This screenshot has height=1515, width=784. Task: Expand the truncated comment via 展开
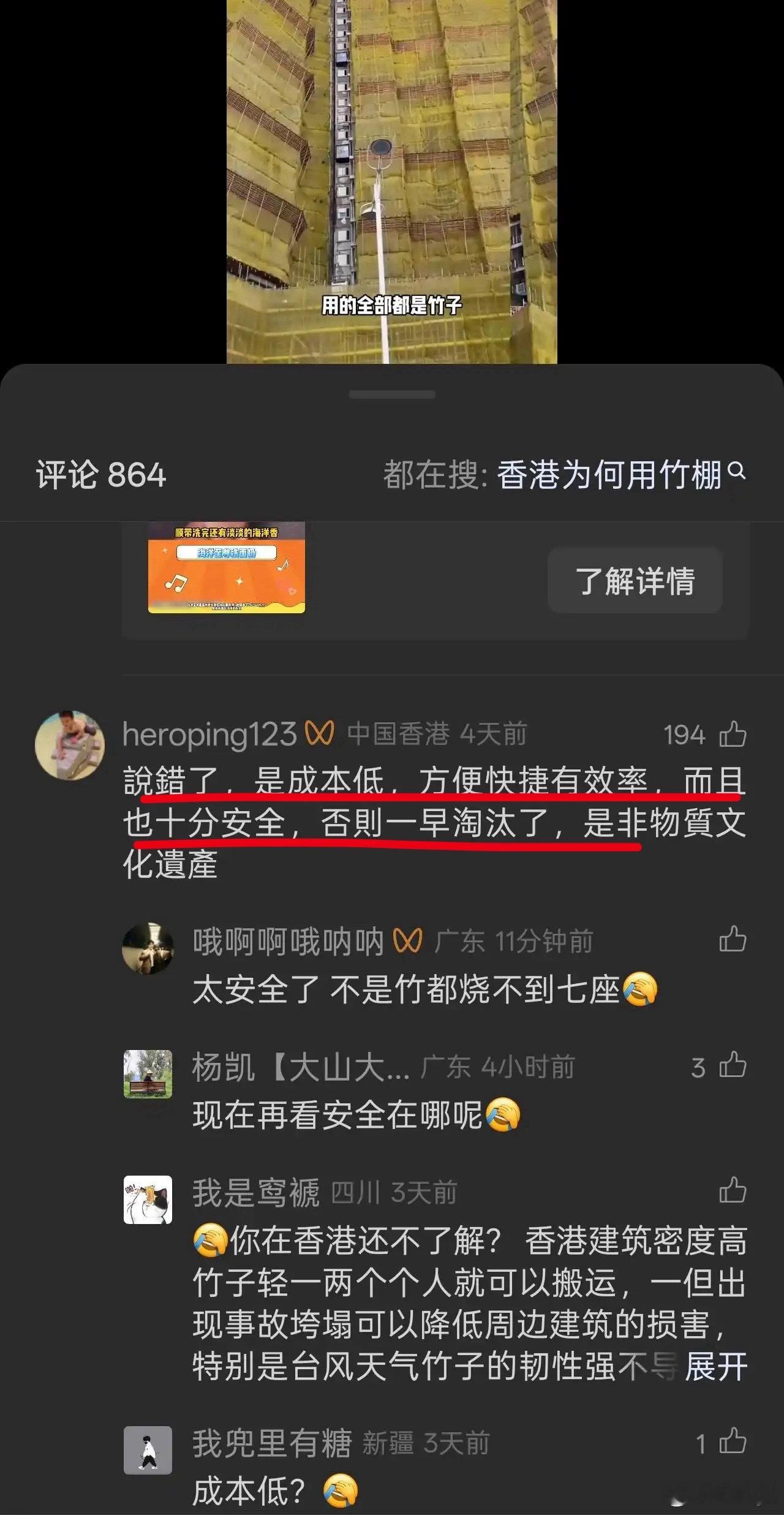pos(716,1367)
